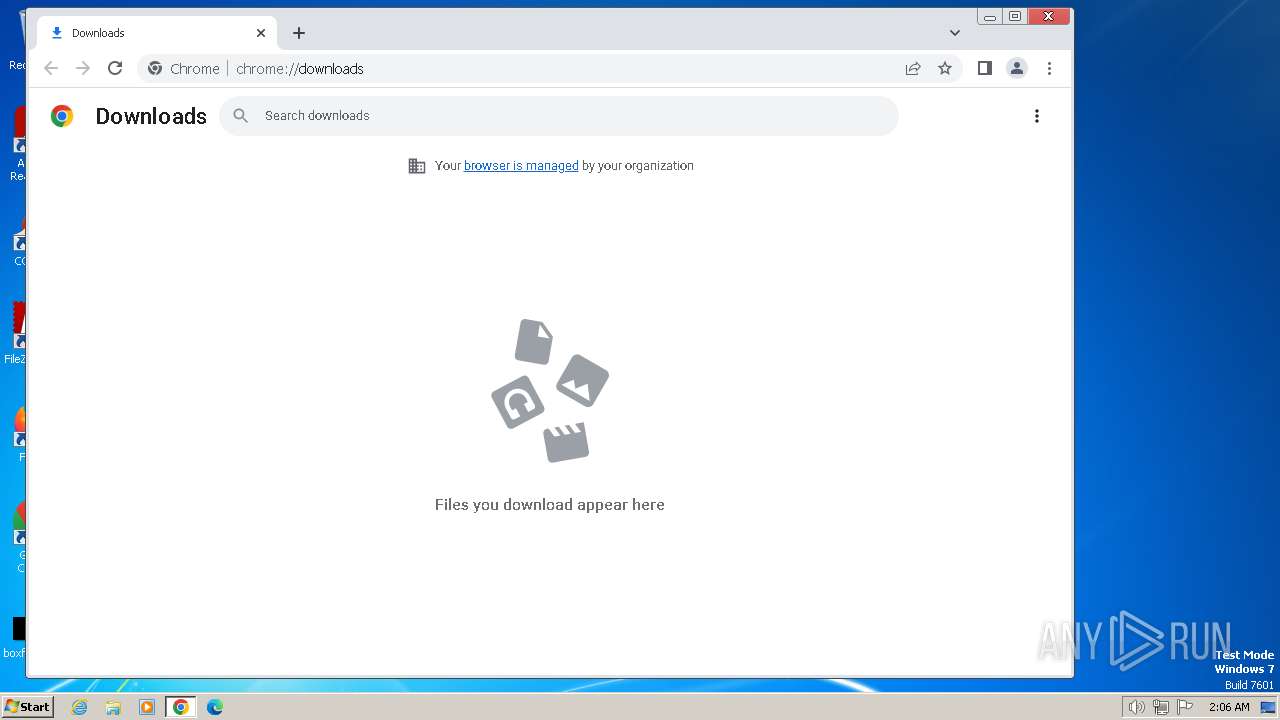Click the Search downloads field
This screenshot has width=1280, height=720.
tap(559, 116)
